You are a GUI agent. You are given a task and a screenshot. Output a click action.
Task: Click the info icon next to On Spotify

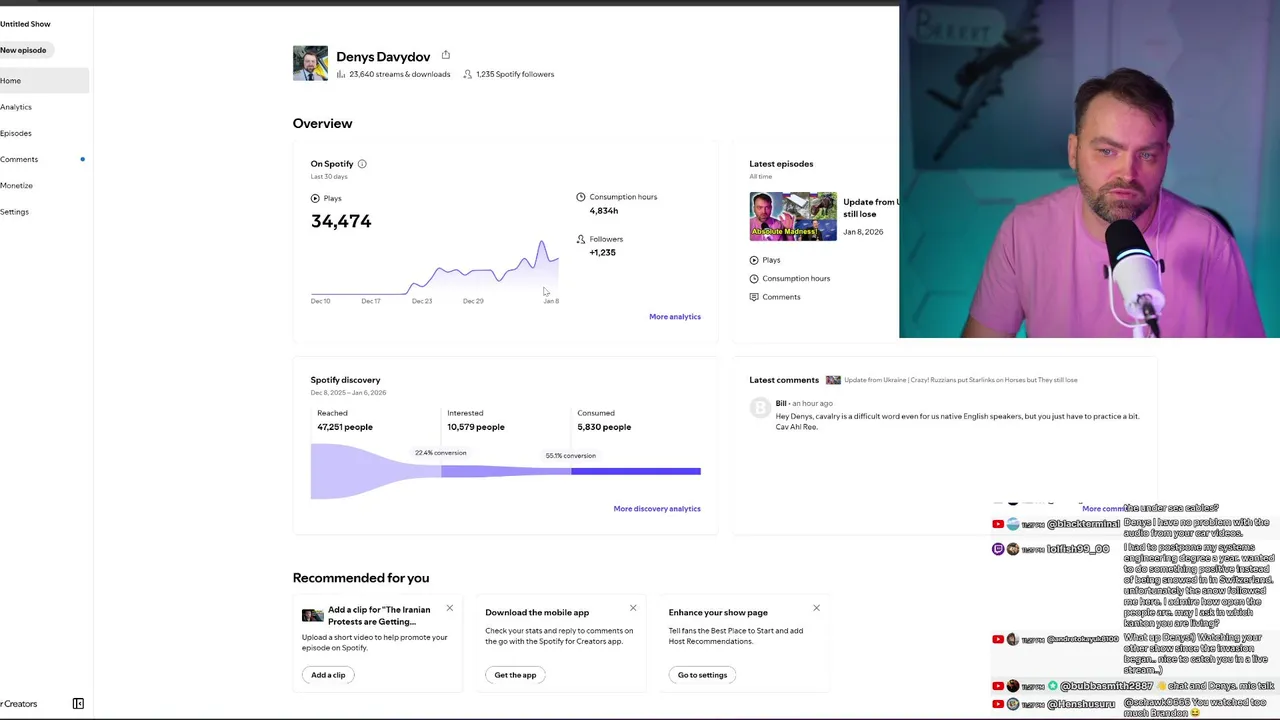362,164
